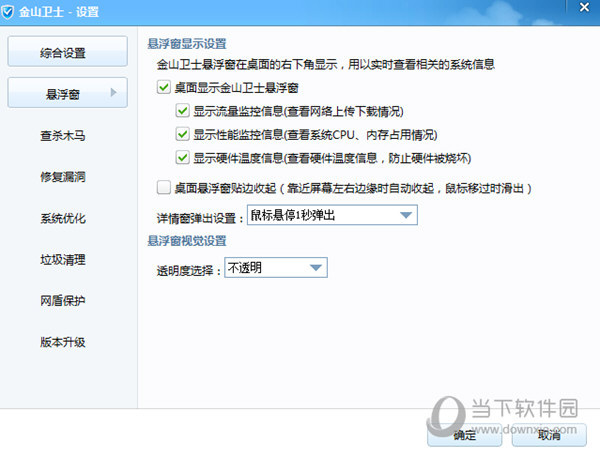Open the 透明度选择 dropdown list
The width and height of the screenshot is (600, 457).
tap(315, 268)
